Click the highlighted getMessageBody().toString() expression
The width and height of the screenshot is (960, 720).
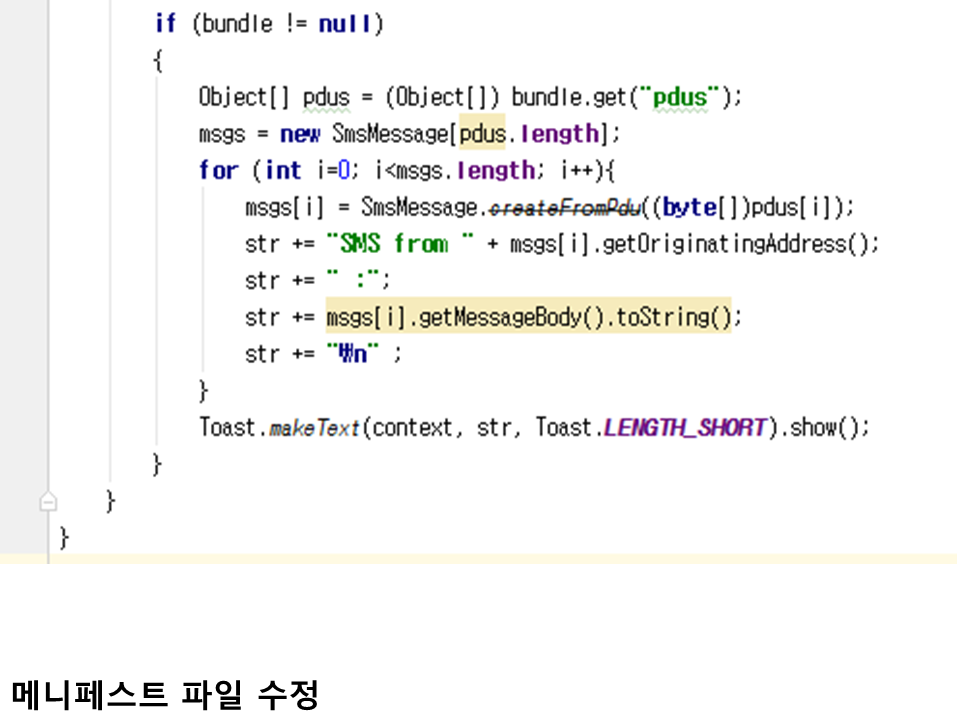pos(528,318)
